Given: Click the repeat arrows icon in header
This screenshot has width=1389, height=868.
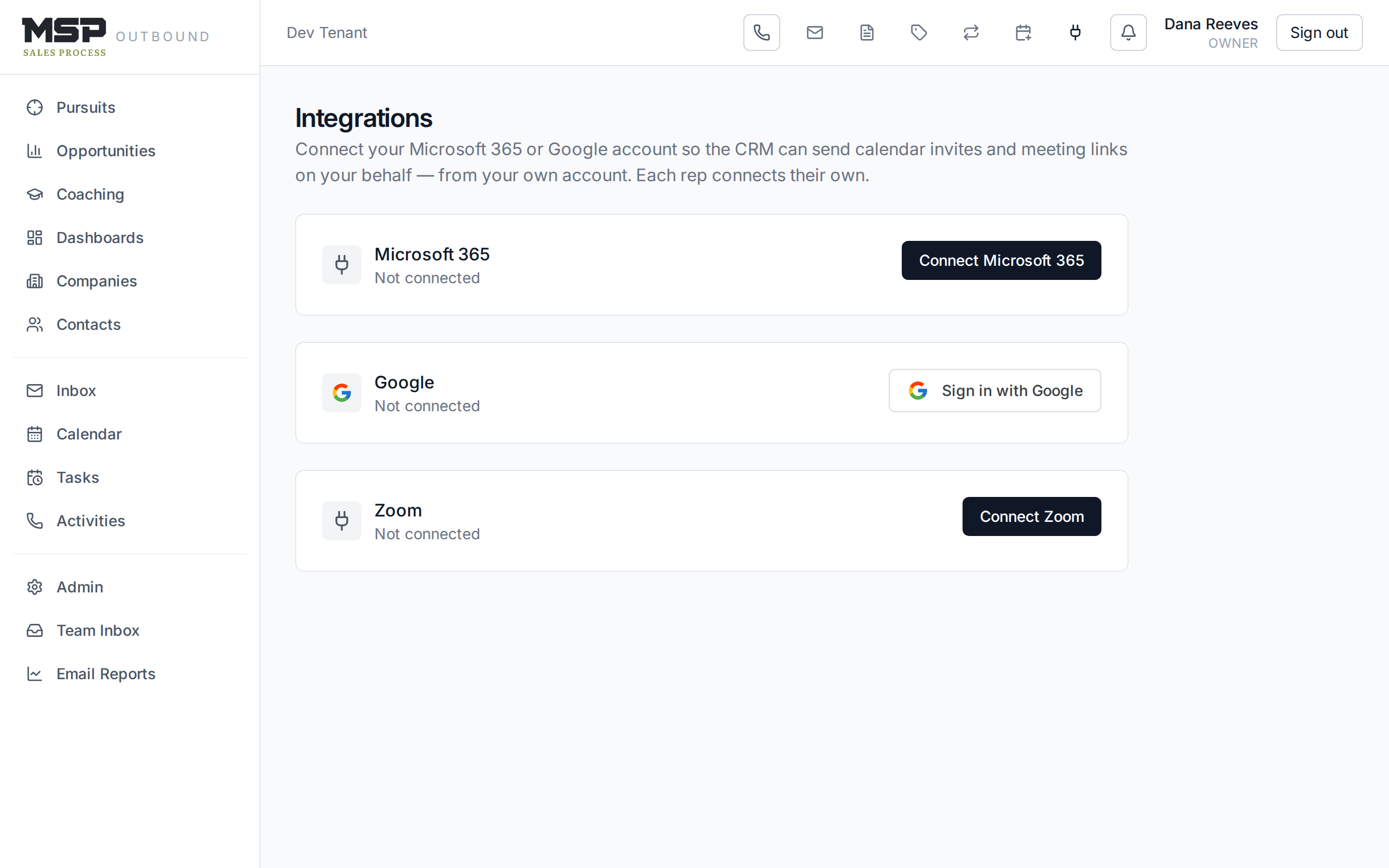Looking at the screenshot, I should coord(971,33).
